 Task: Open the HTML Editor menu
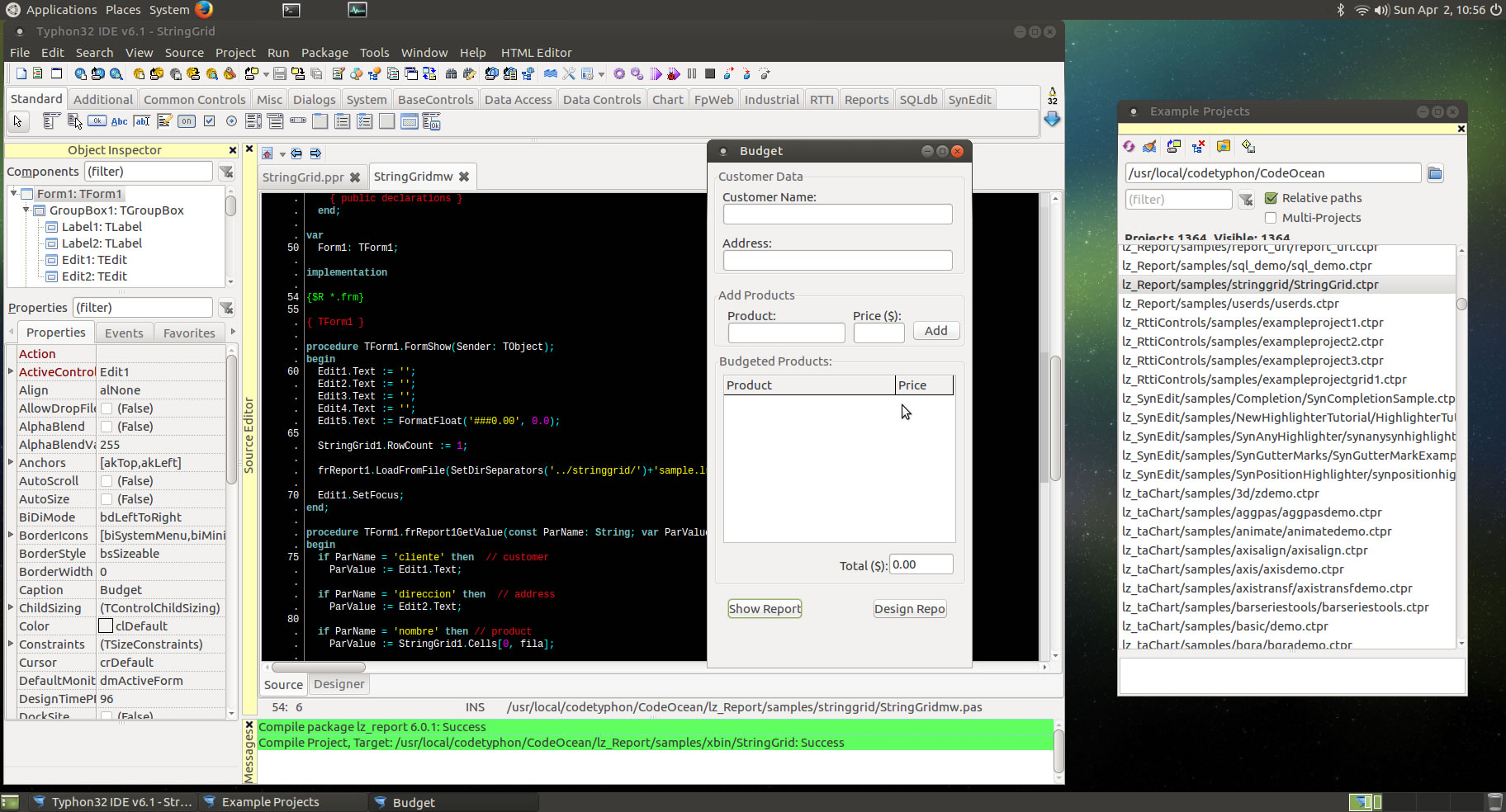pos(536,53)
